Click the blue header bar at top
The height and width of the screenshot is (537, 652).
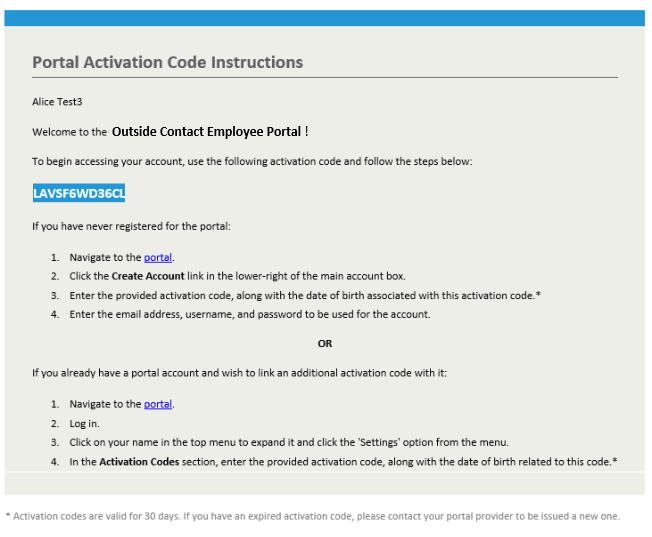325,17
